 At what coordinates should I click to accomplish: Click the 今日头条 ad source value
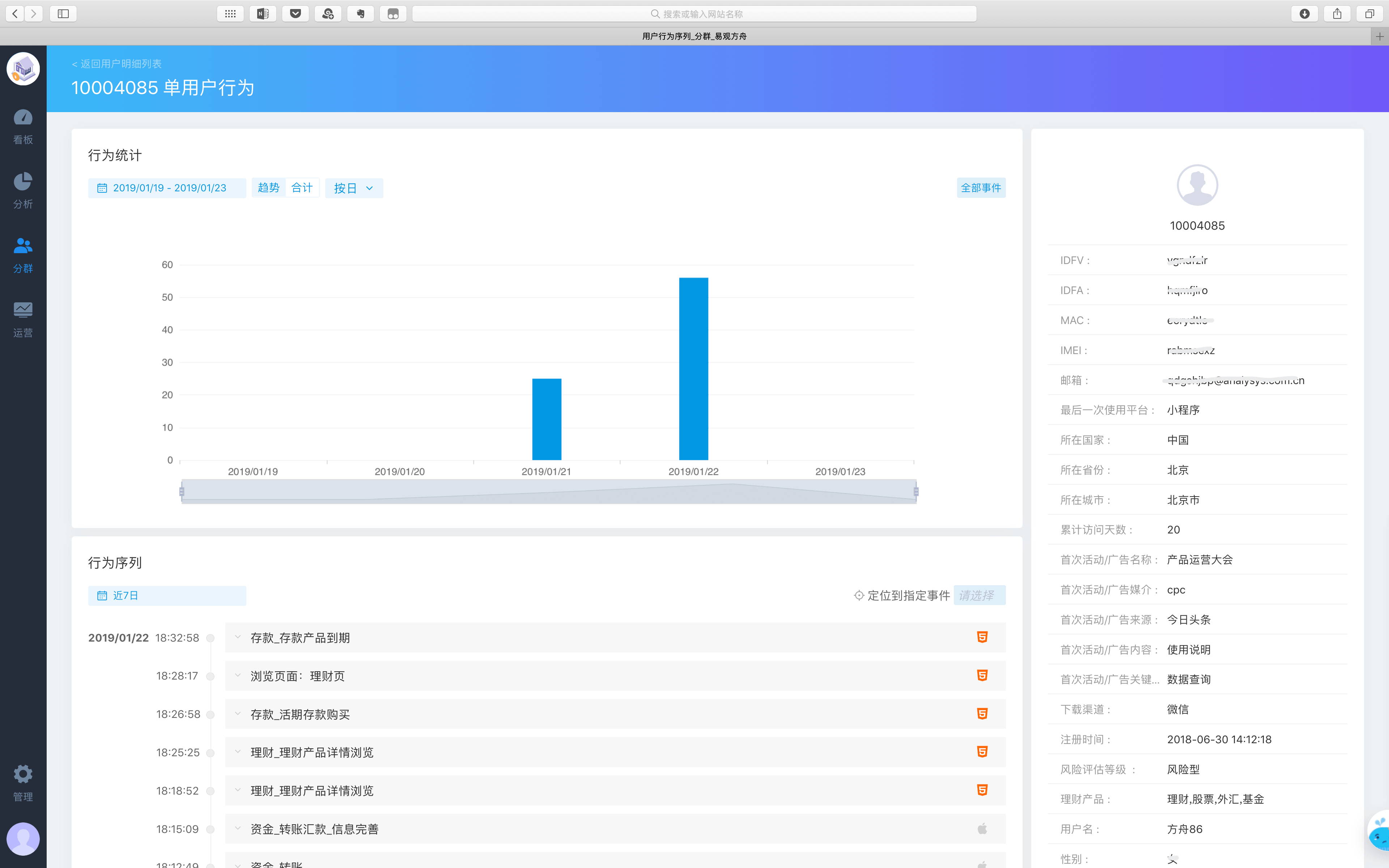point(1189,620)
